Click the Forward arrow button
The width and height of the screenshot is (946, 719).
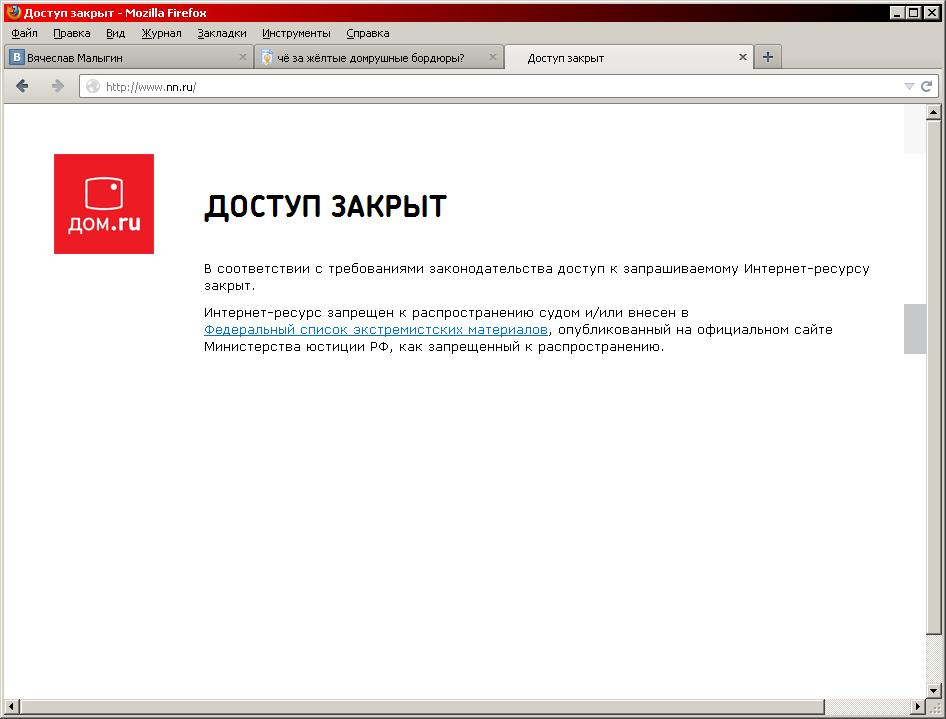[x=57, y=86]
